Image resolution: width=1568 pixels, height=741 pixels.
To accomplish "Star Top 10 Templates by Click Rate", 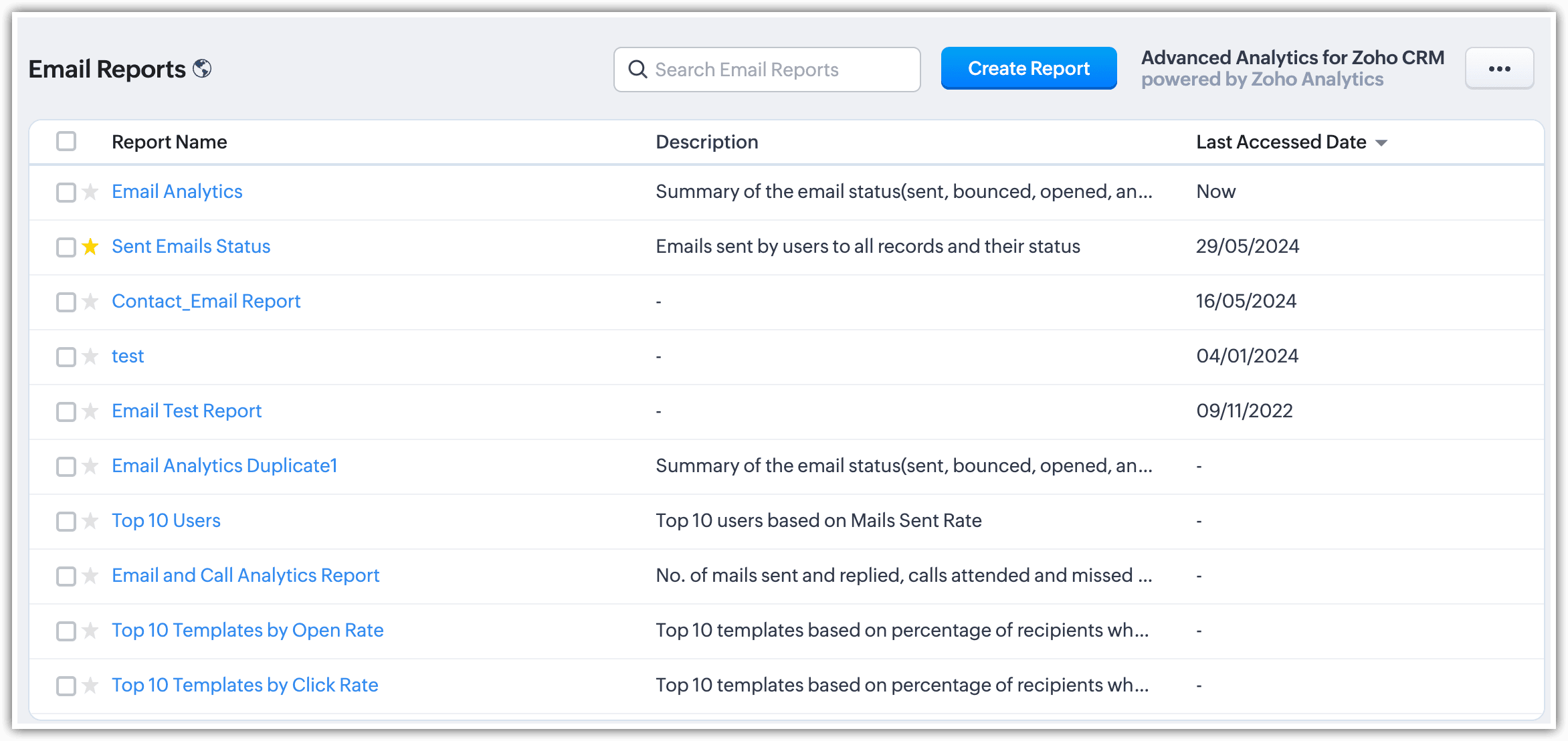I will (90, 685).
